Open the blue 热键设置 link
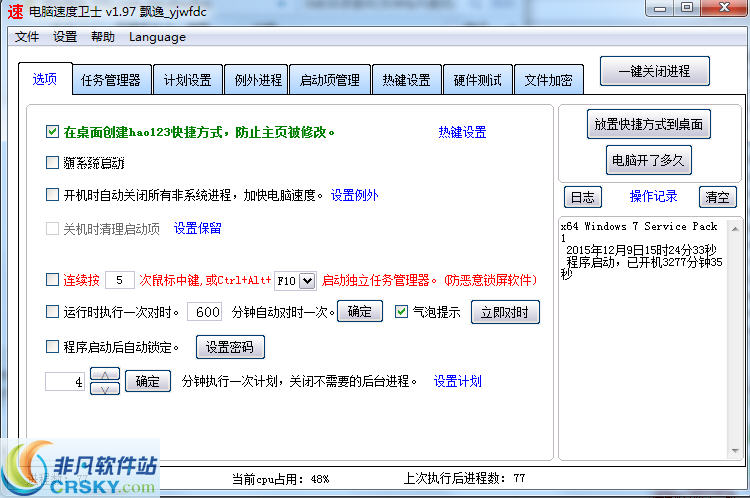 click(462, 132)
